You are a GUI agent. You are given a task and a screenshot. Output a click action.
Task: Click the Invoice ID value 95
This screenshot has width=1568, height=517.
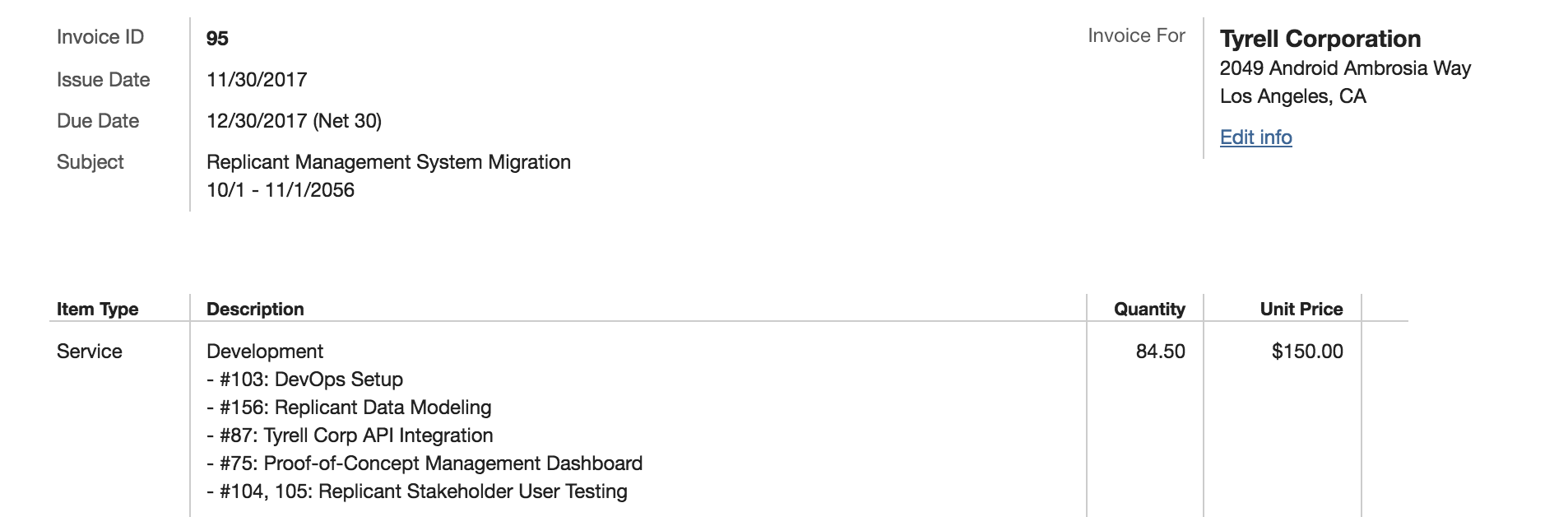point(217,37)
